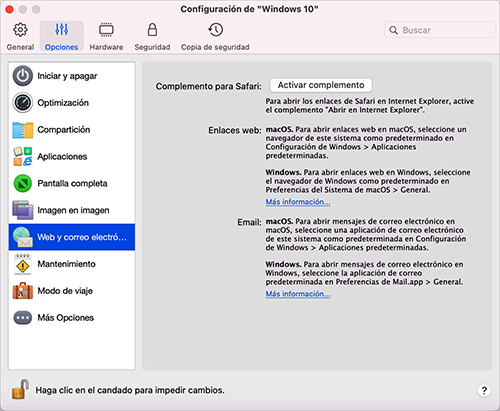Select the Opciones tab label
The height and width of the screenshot is (411, 500).
pos(62,47)
